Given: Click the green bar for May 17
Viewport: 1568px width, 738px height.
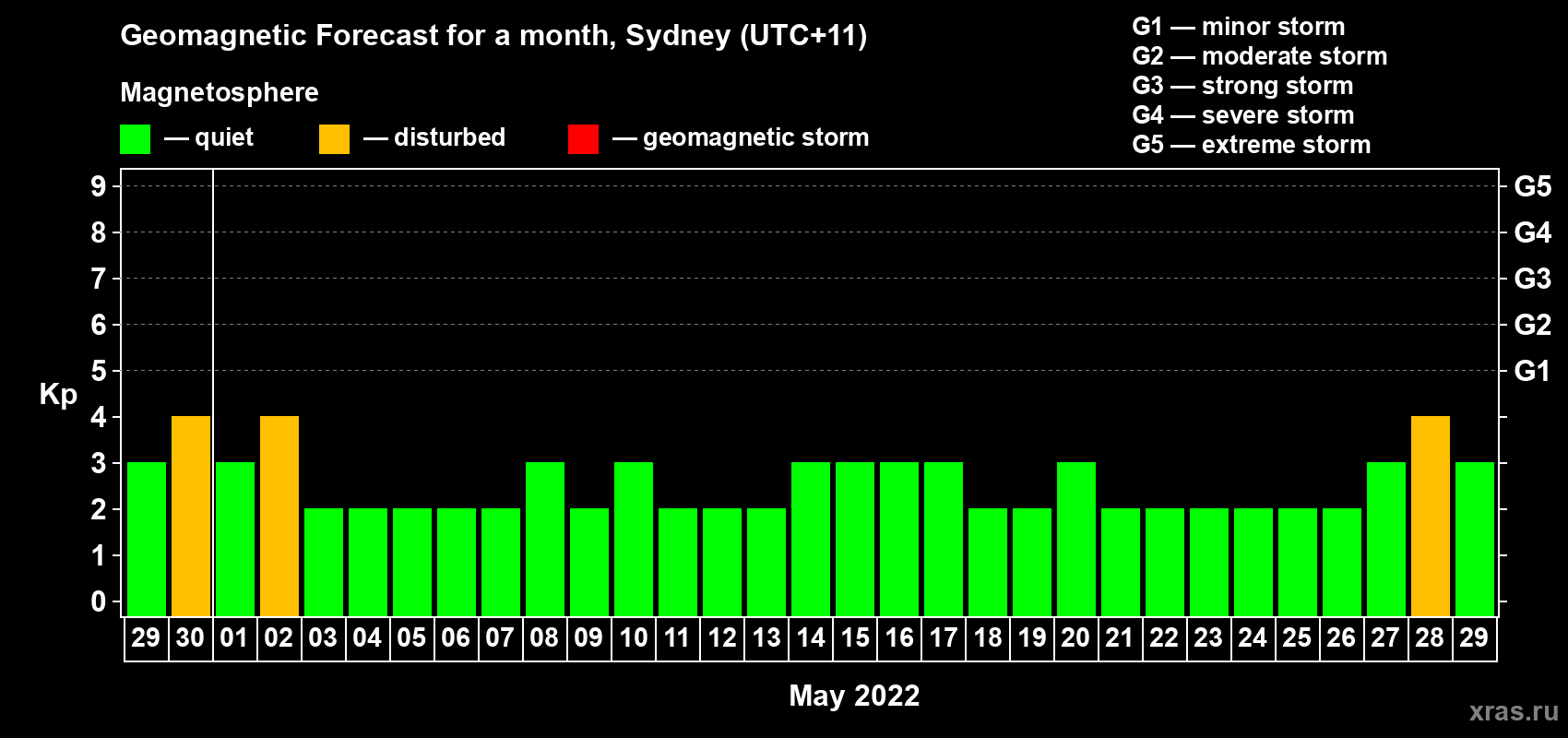Looking at the screenshot, I should [944, 539].
